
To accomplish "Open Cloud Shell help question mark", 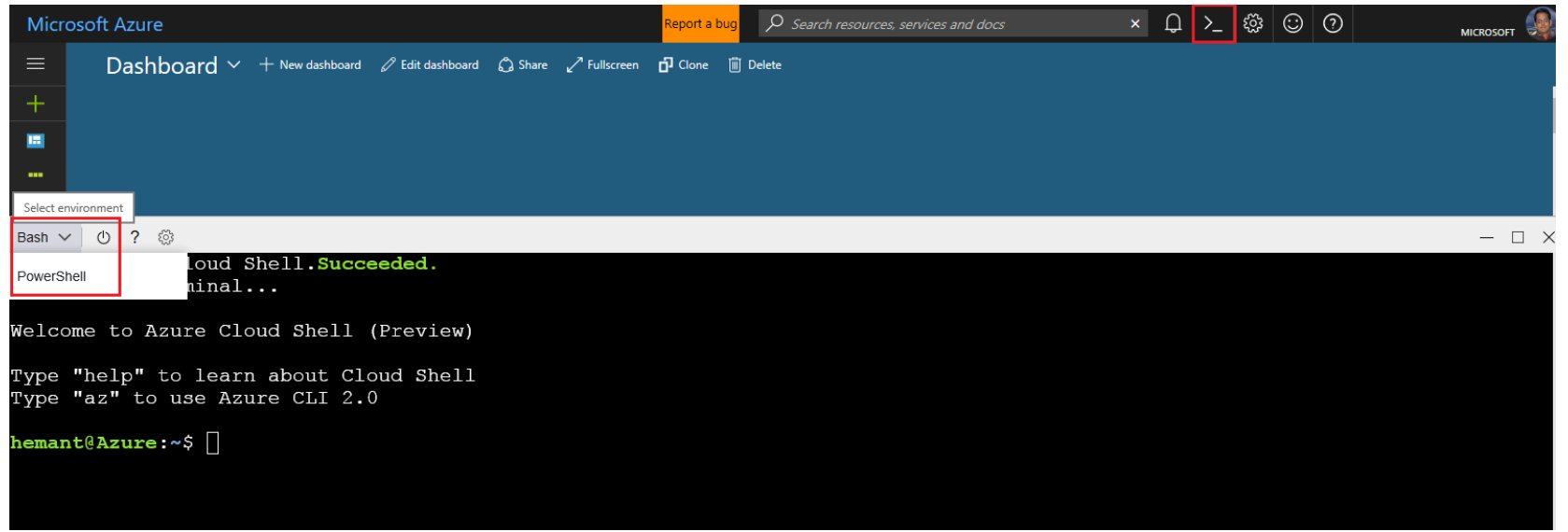I will click(134, 237).
